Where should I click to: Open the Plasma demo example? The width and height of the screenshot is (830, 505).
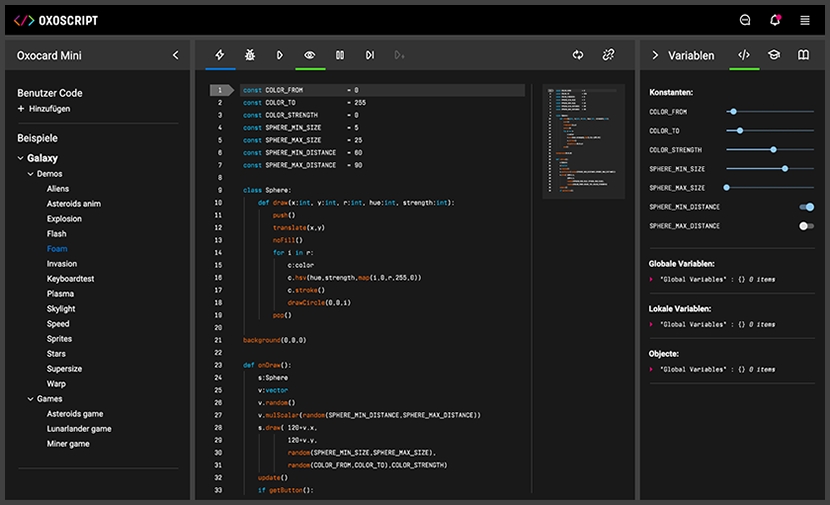(60, 294)
